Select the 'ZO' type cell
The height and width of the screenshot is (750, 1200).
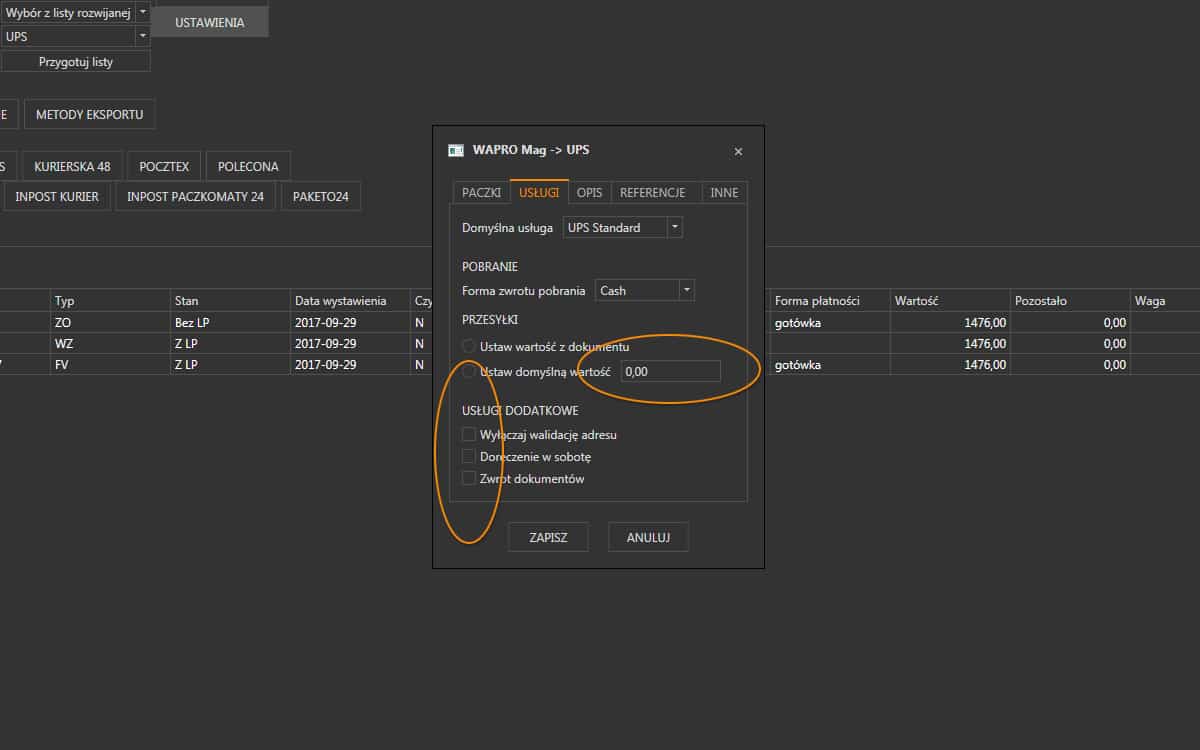[x=110, y=323]
